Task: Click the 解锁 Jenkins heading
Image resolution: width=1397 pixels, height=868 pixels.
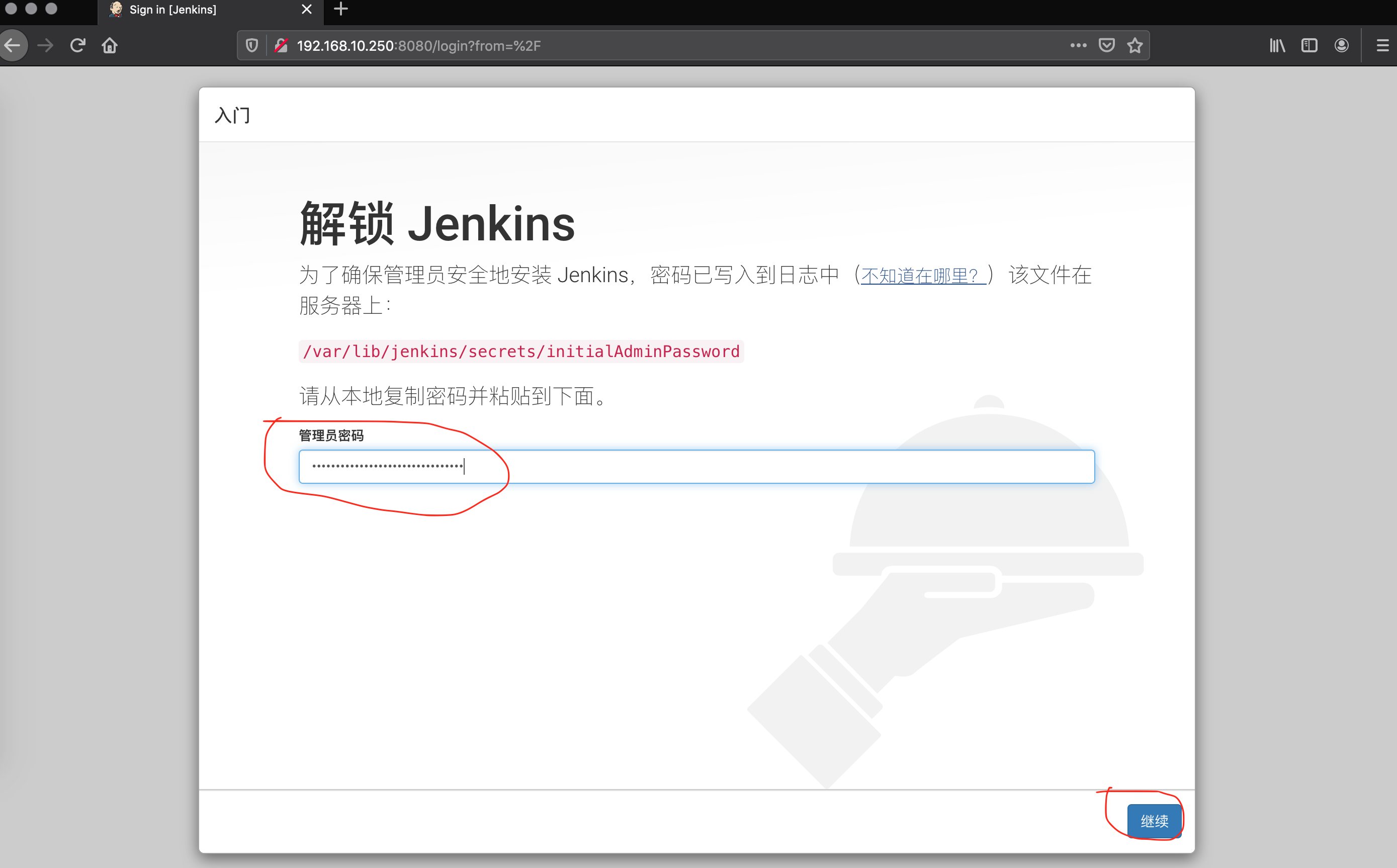Action: (x=438, y=224)
